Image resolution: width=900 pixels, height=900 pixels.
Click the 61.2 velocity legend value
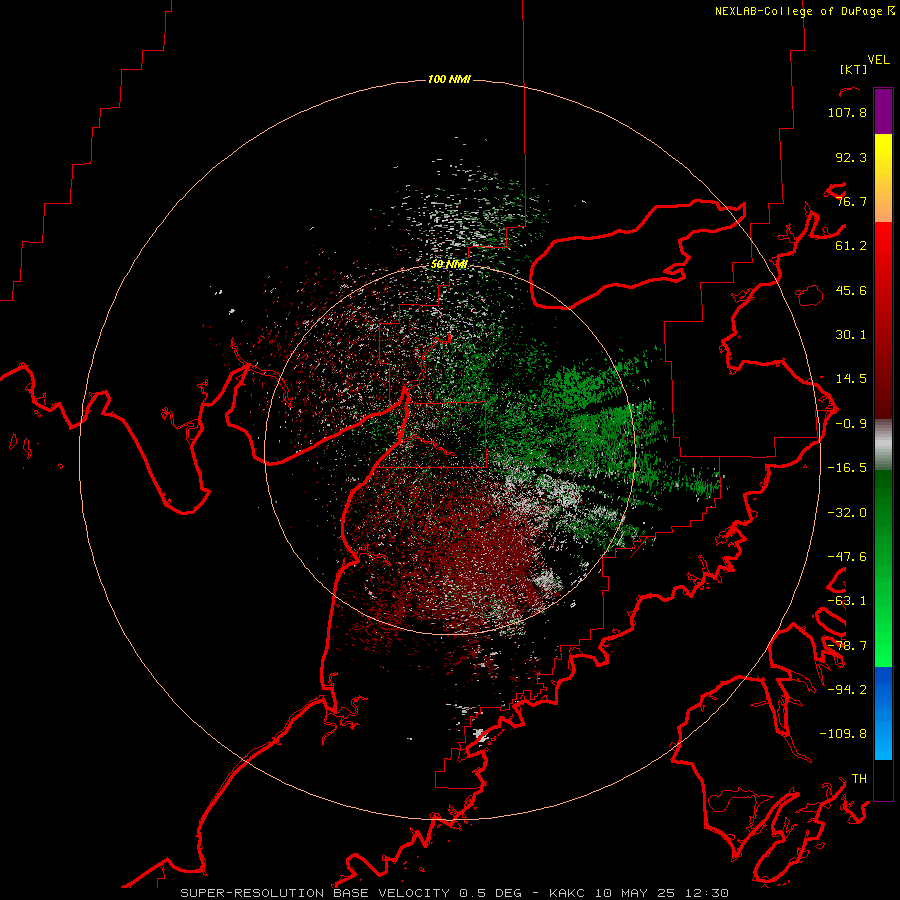click(851, 246)
